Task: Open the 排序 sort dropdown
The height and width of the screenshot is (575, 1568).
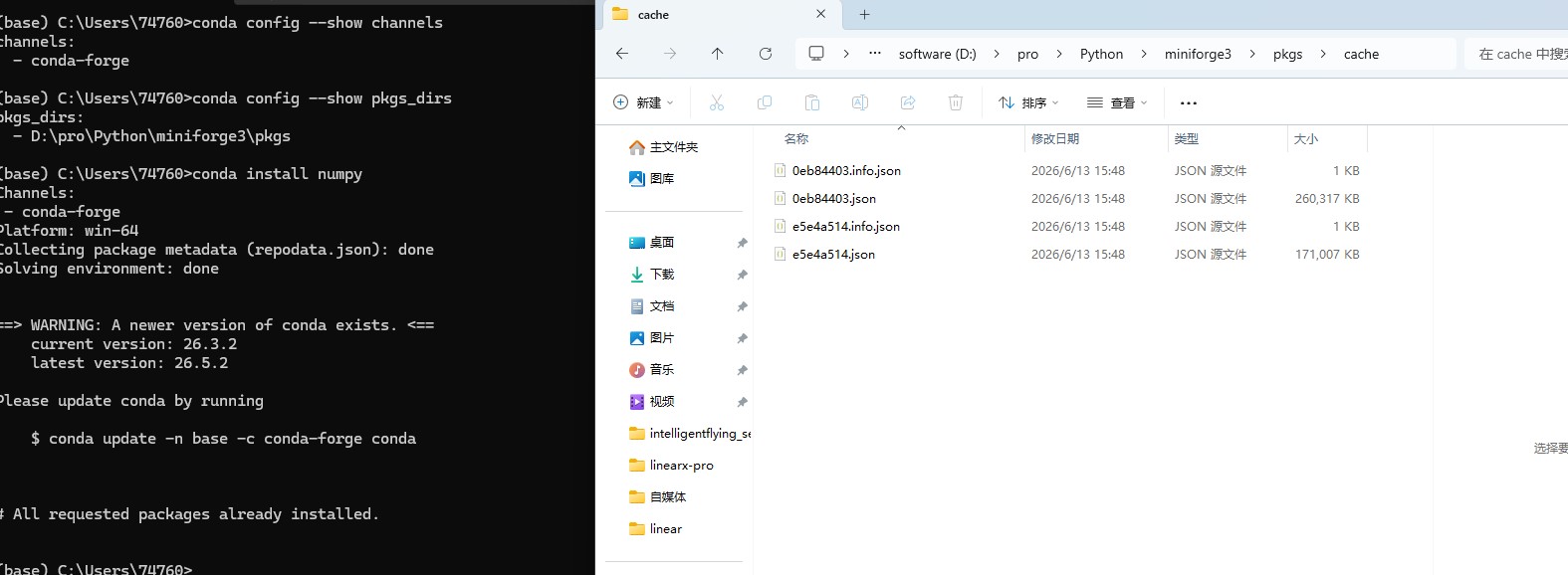Action: tap(1028, 102)
